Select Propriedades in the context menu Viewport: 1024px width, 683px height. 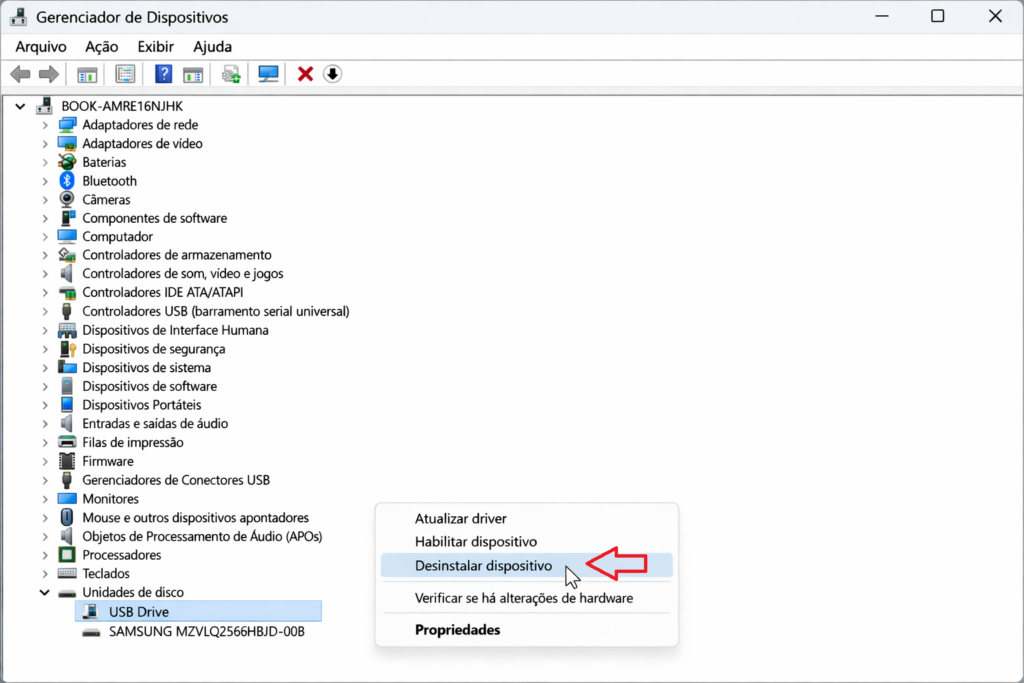pos(457,629)
